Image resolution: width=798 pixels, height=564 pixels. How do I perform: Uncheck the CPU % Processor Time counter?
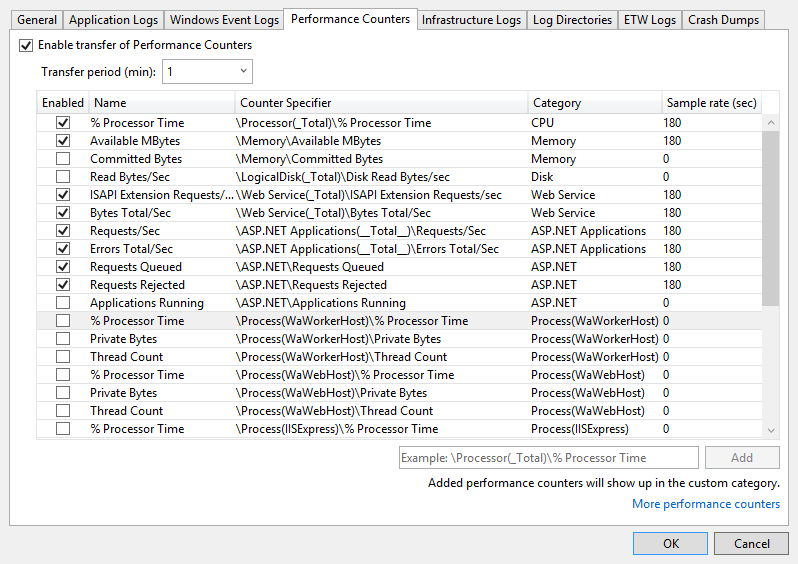[x=63, y=123]
